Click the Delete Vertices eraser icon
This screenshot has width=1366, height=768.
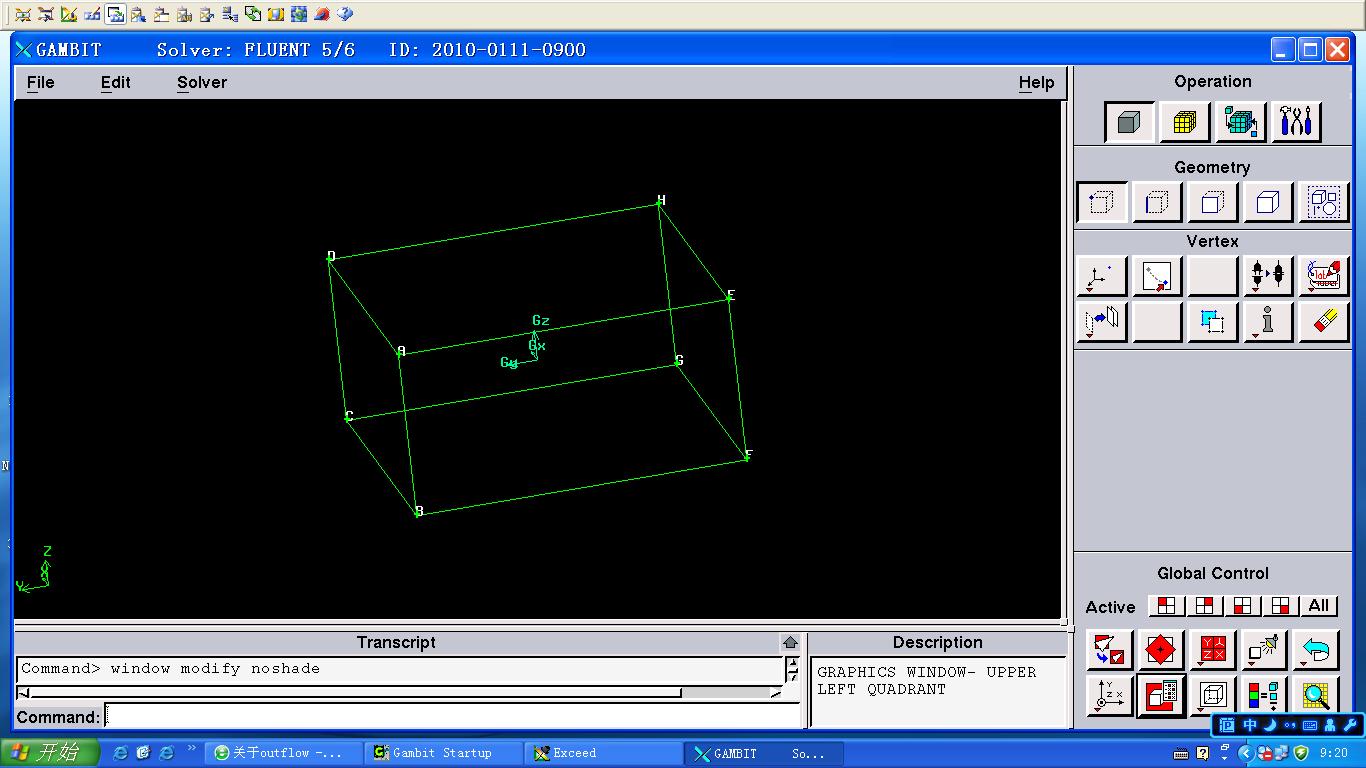(1323, 322)
